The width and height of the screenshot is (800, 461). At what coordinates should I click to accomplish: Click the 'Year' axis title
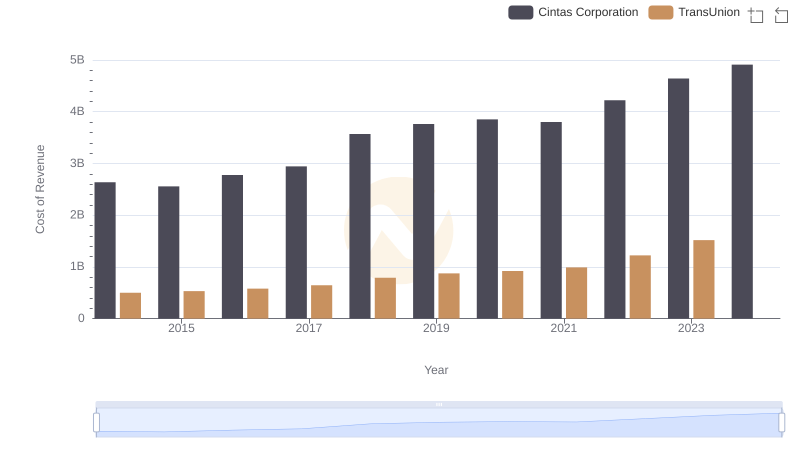(436, 370)
